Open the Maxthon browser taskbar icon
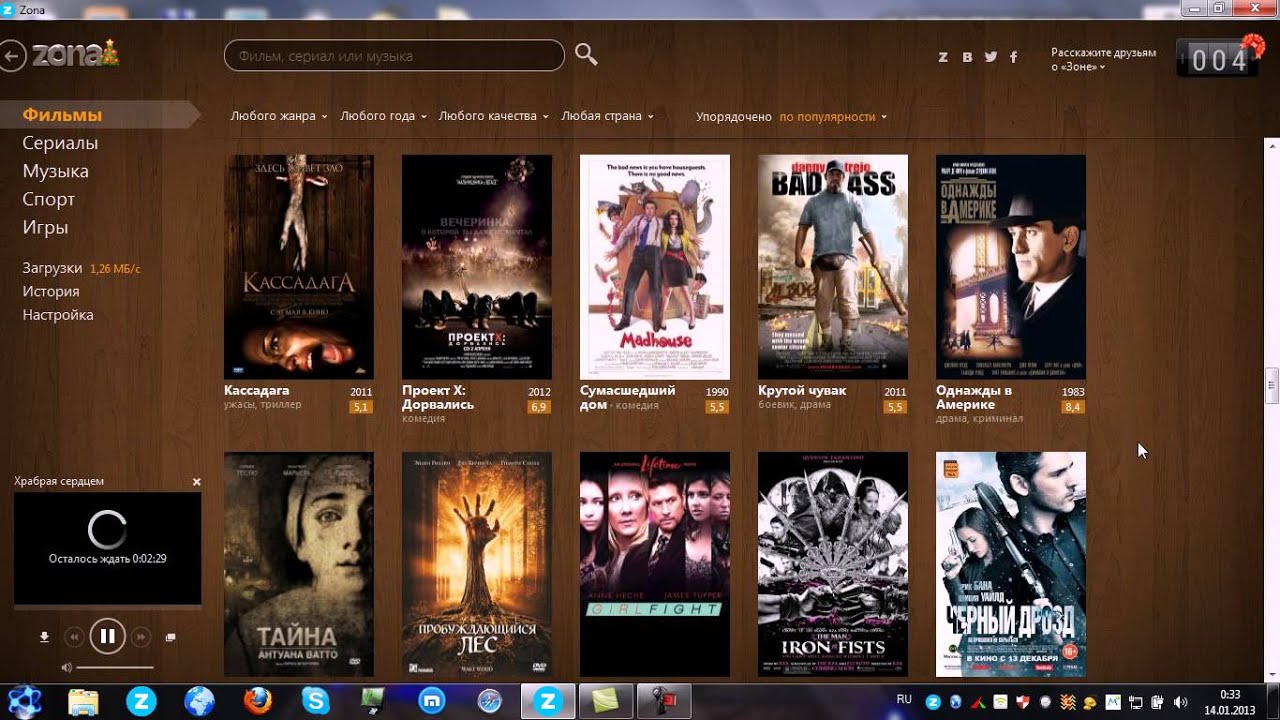 [432, 701]
